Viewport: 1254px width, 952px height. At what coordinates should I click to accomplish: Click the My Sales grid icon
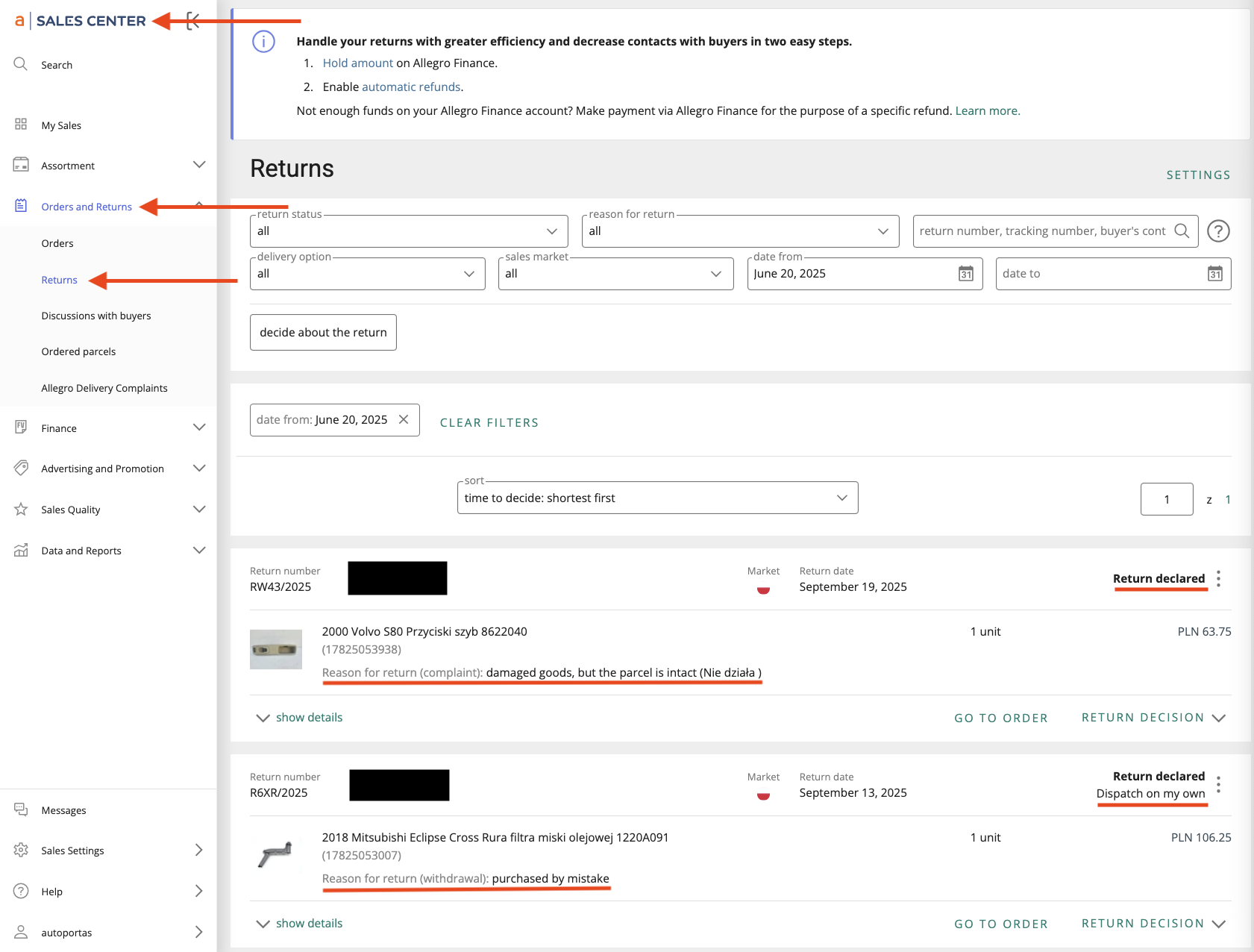[21, 125]
